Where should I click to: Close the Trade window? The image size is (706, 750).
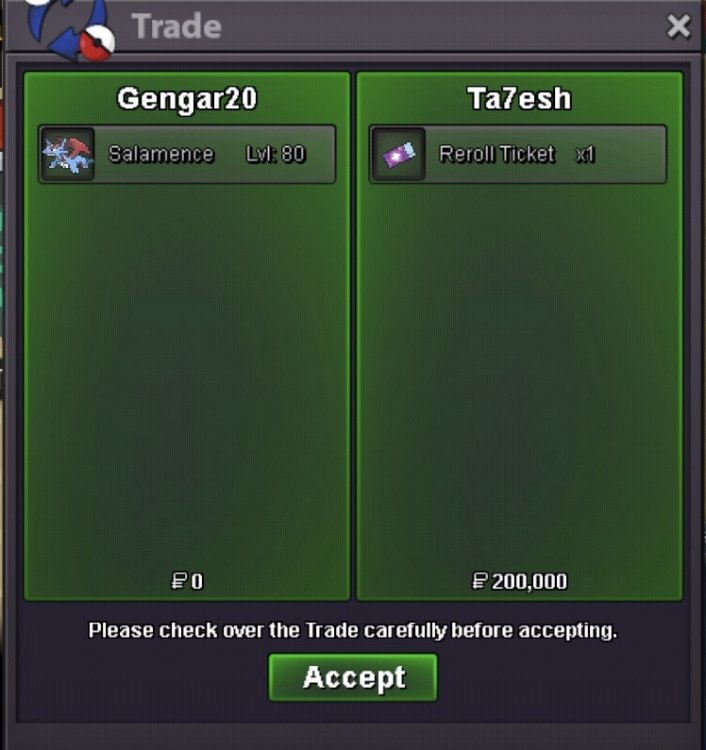pyautogui.click(x=678, y=26)
